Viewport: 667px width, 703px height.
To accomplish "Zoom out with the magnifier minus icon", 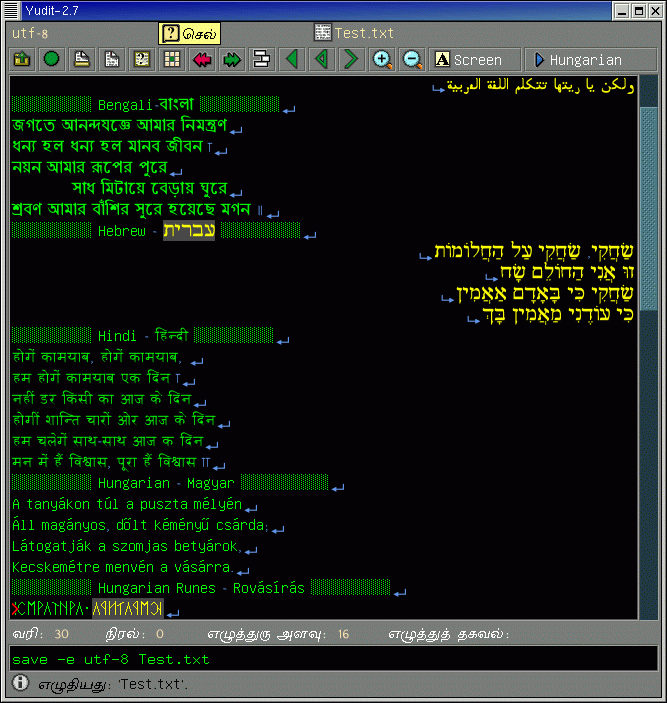I will pyautogui.click(x=412, y=60).
